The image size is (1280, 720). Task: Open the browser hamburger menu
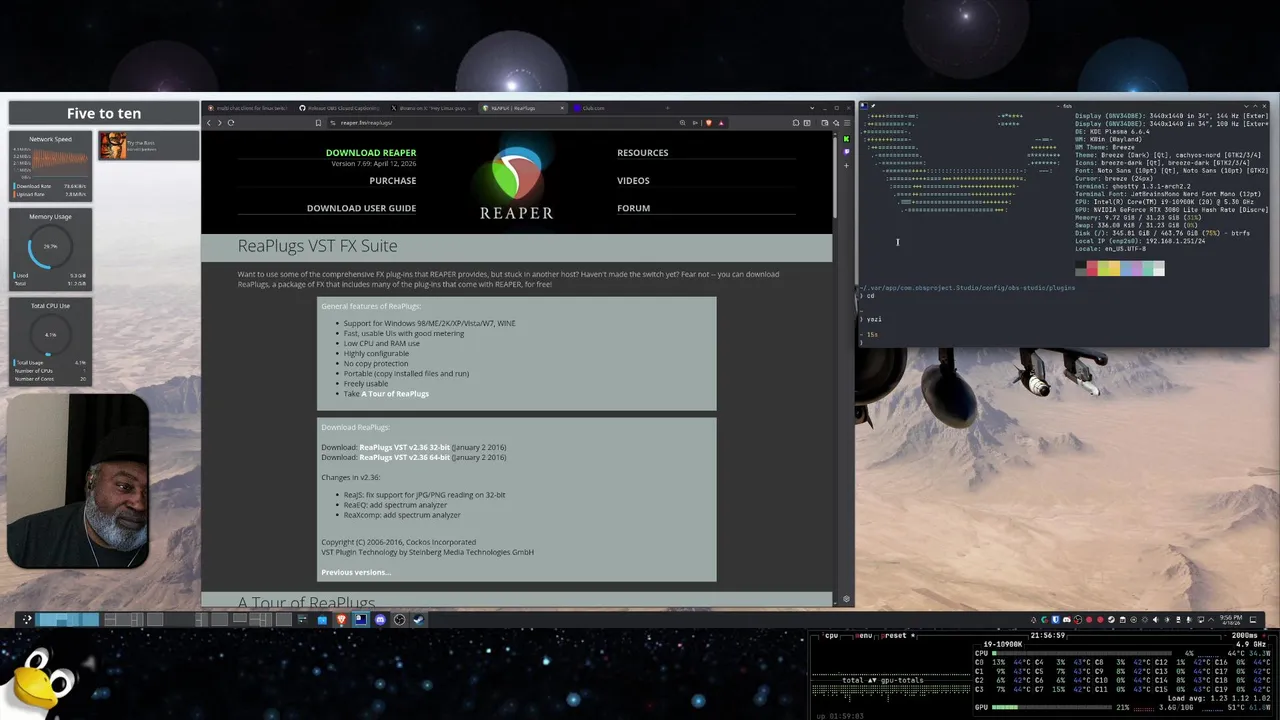tap(847, 123)
